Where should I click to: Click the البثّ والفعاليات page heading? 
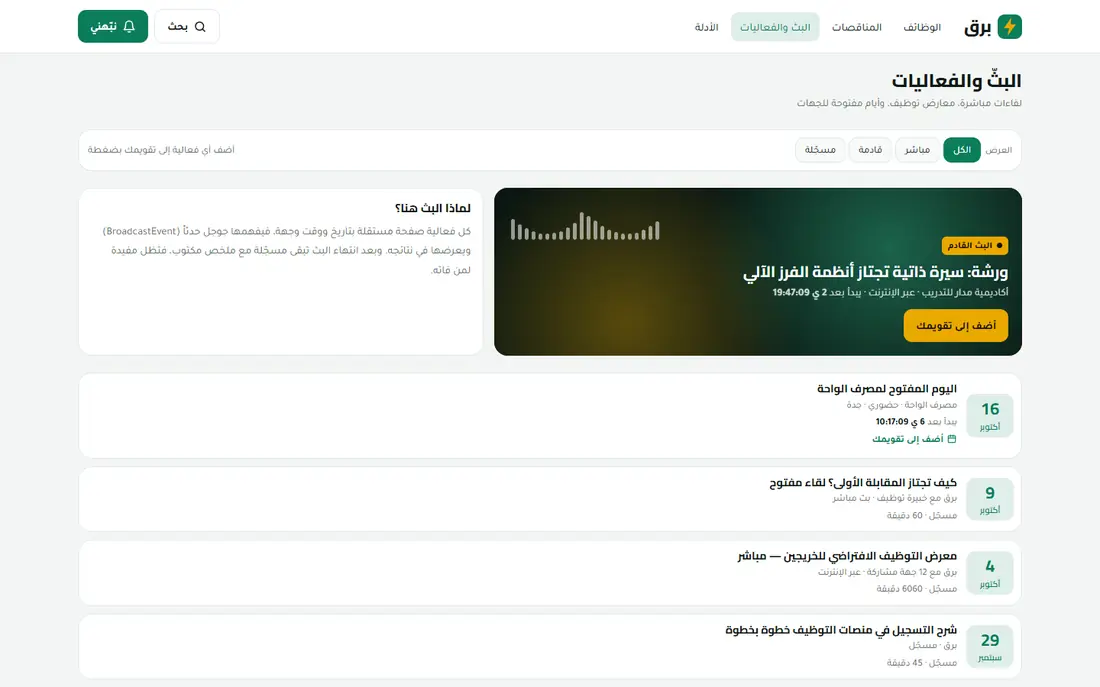956,81
